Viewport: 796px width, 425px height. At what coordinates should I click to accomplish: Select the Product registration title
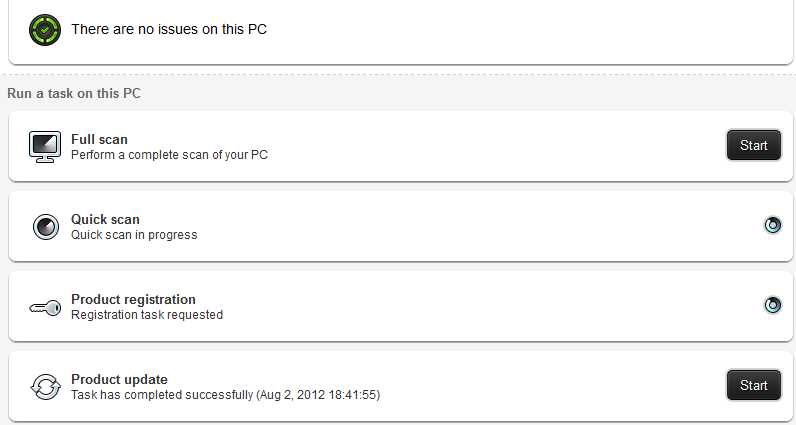point(133,299)
